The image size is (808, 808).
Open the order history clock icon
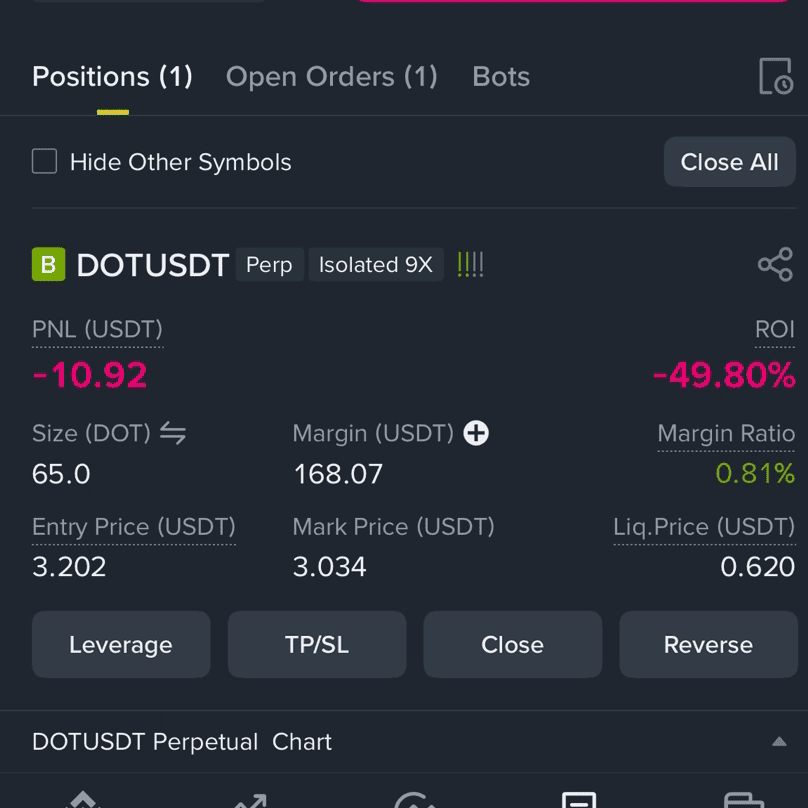(776, 76)
